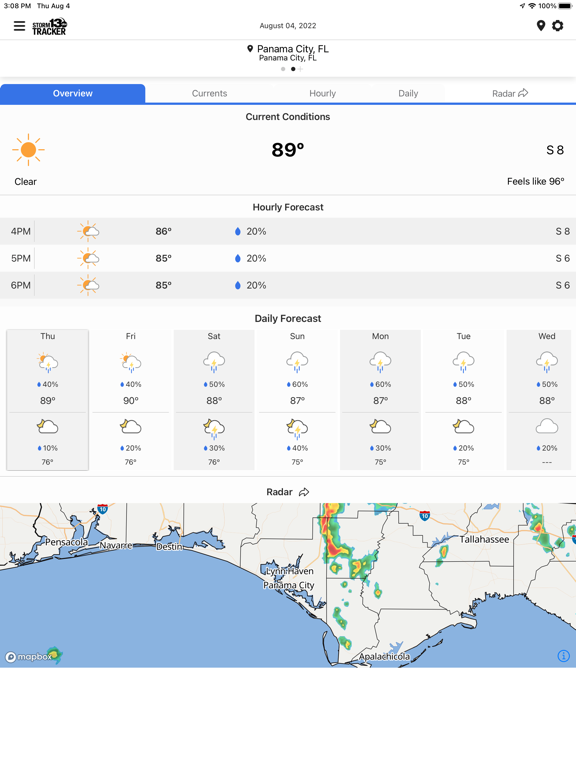Open Fri daily forecast card
The height and width of the screenshot is (768, 576).
pyautogui.click(x=131, y=400)
